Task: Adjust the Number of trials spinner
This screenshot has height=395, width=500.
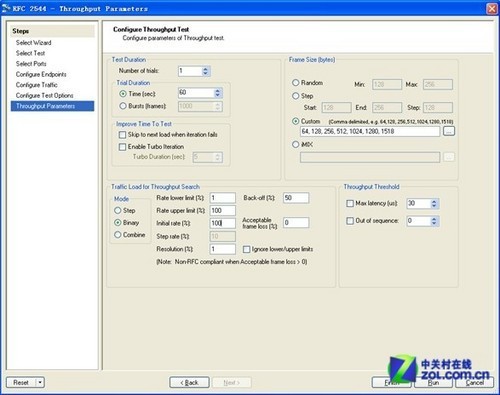Action: point(206,71)
